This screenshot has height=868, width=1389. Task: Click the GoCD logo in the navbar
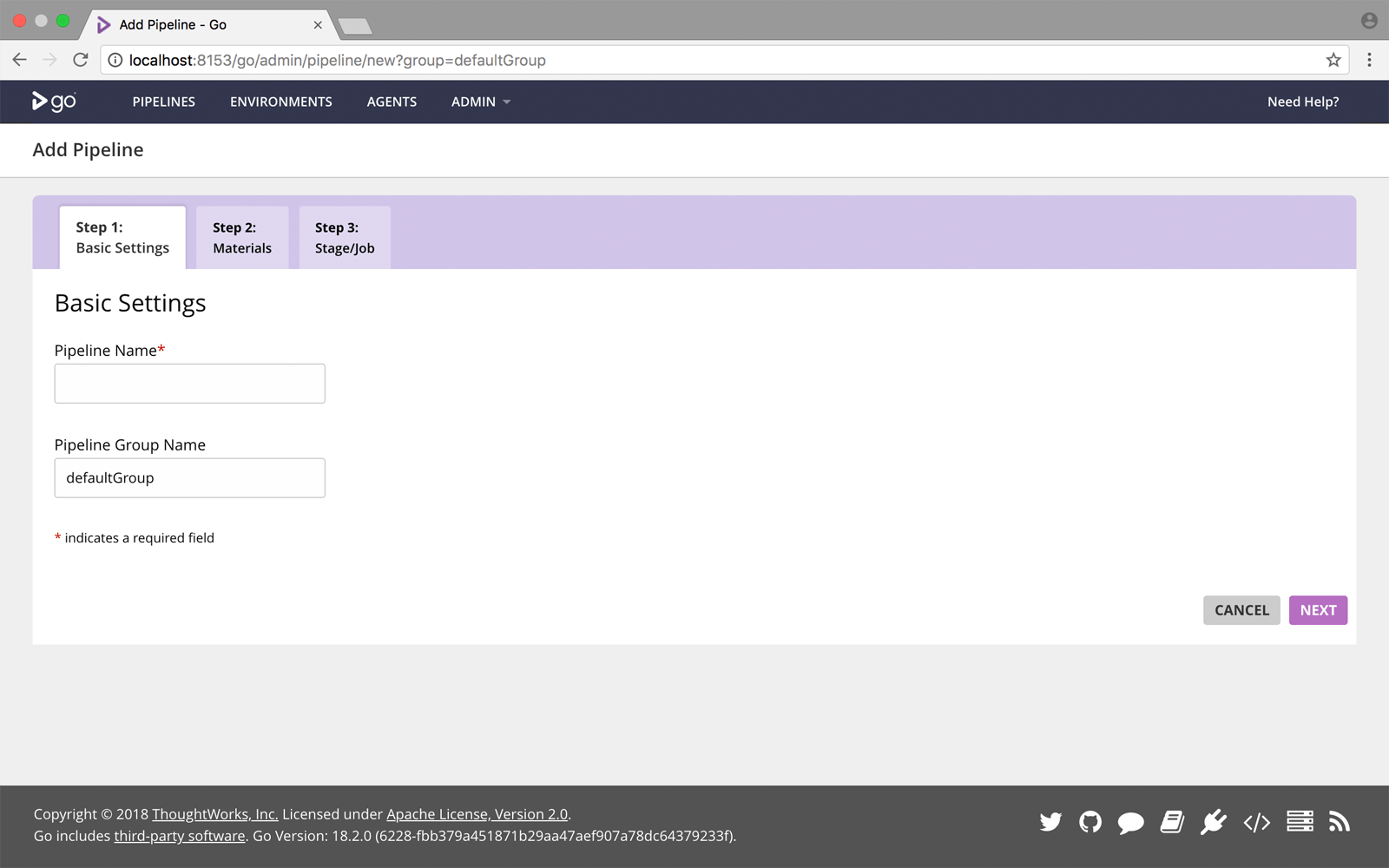click(54, 102)
